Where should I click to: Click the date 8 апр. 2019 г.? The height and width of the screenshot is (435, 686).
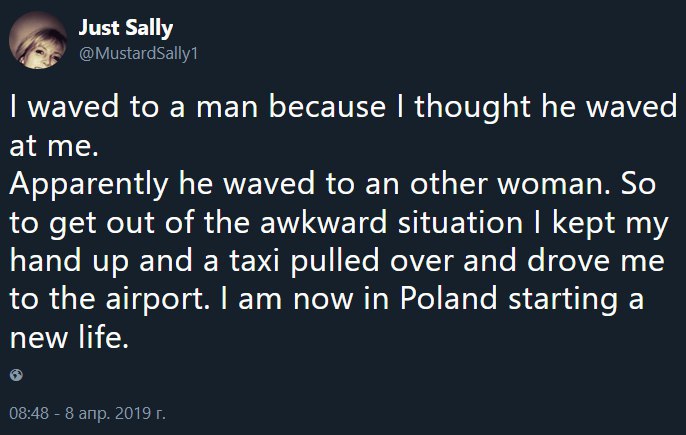point(116,413)
